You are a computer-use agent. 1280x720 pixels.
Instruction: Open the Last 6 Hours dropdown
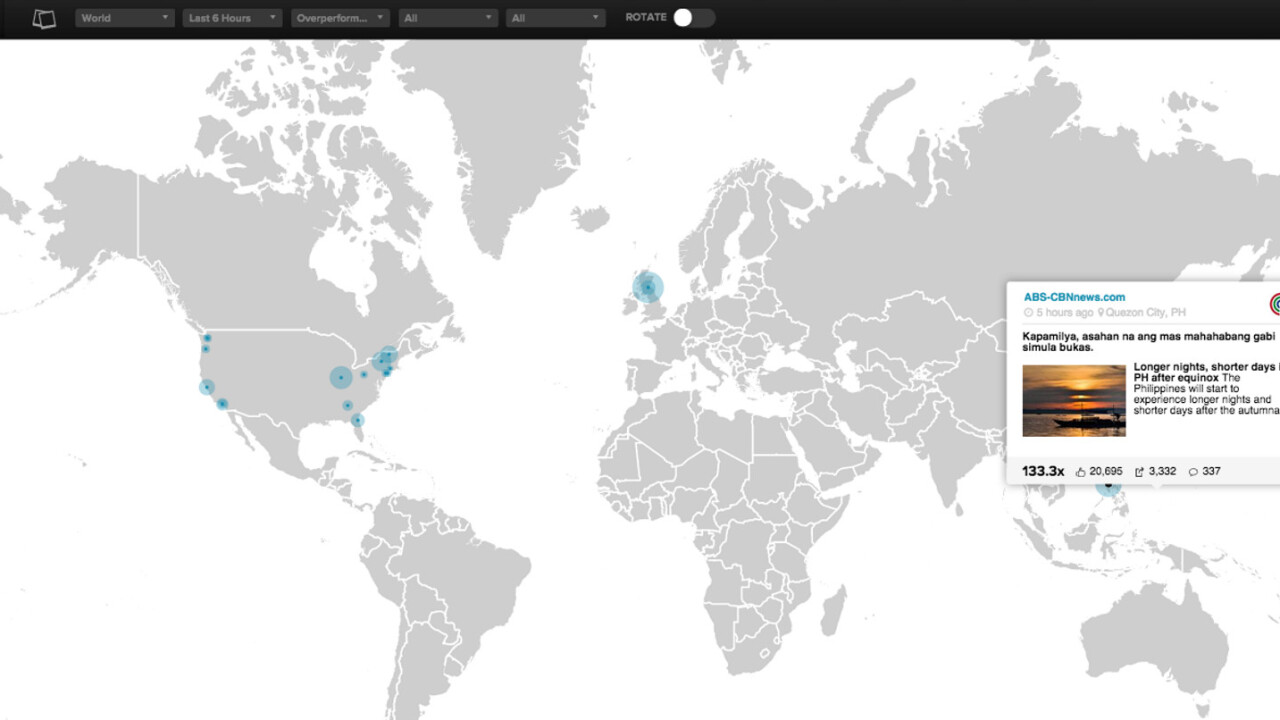click(232, 18)
